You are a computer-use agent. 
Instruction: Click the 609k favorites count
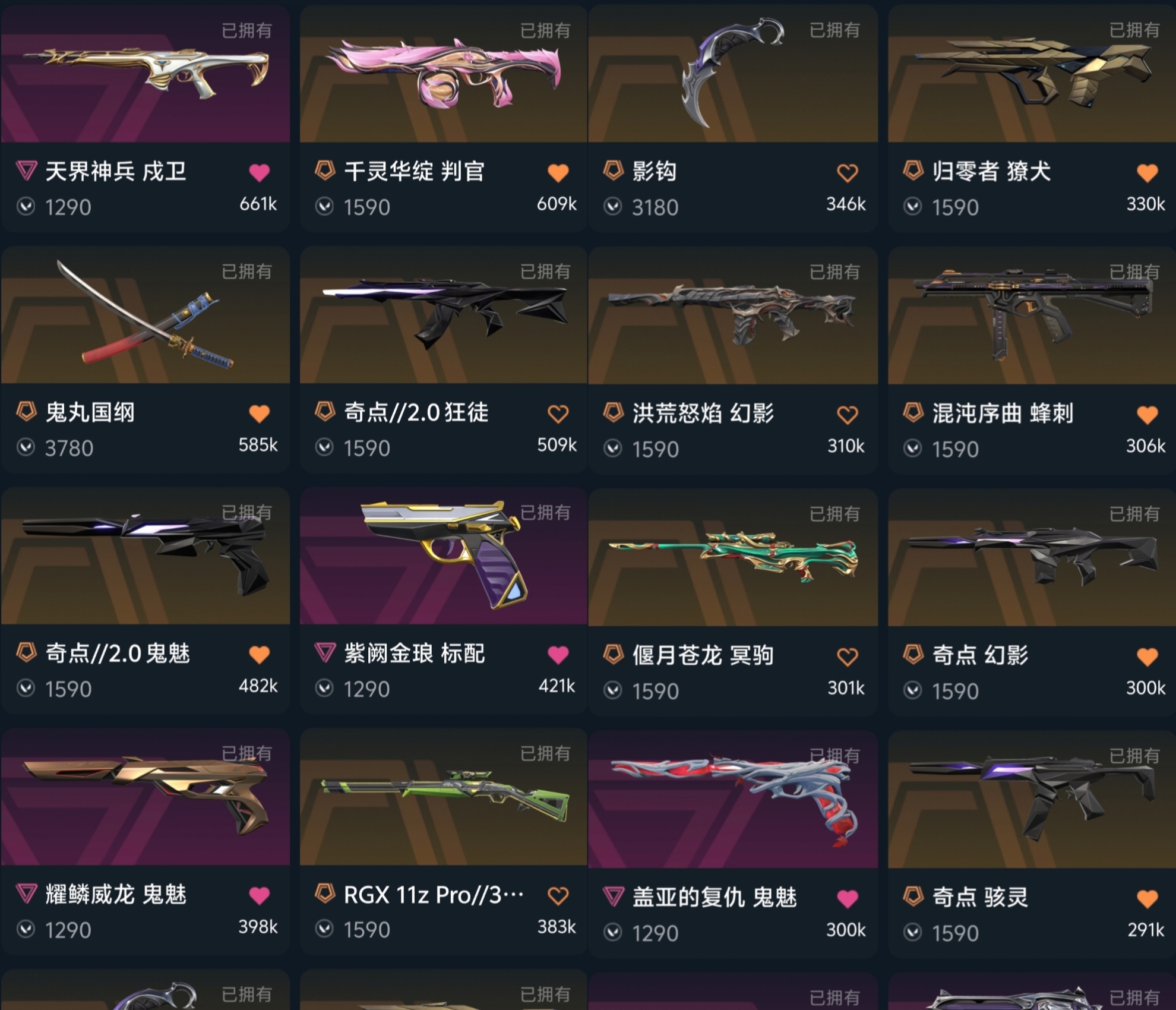pyautogui.click(x=557, y=204)
